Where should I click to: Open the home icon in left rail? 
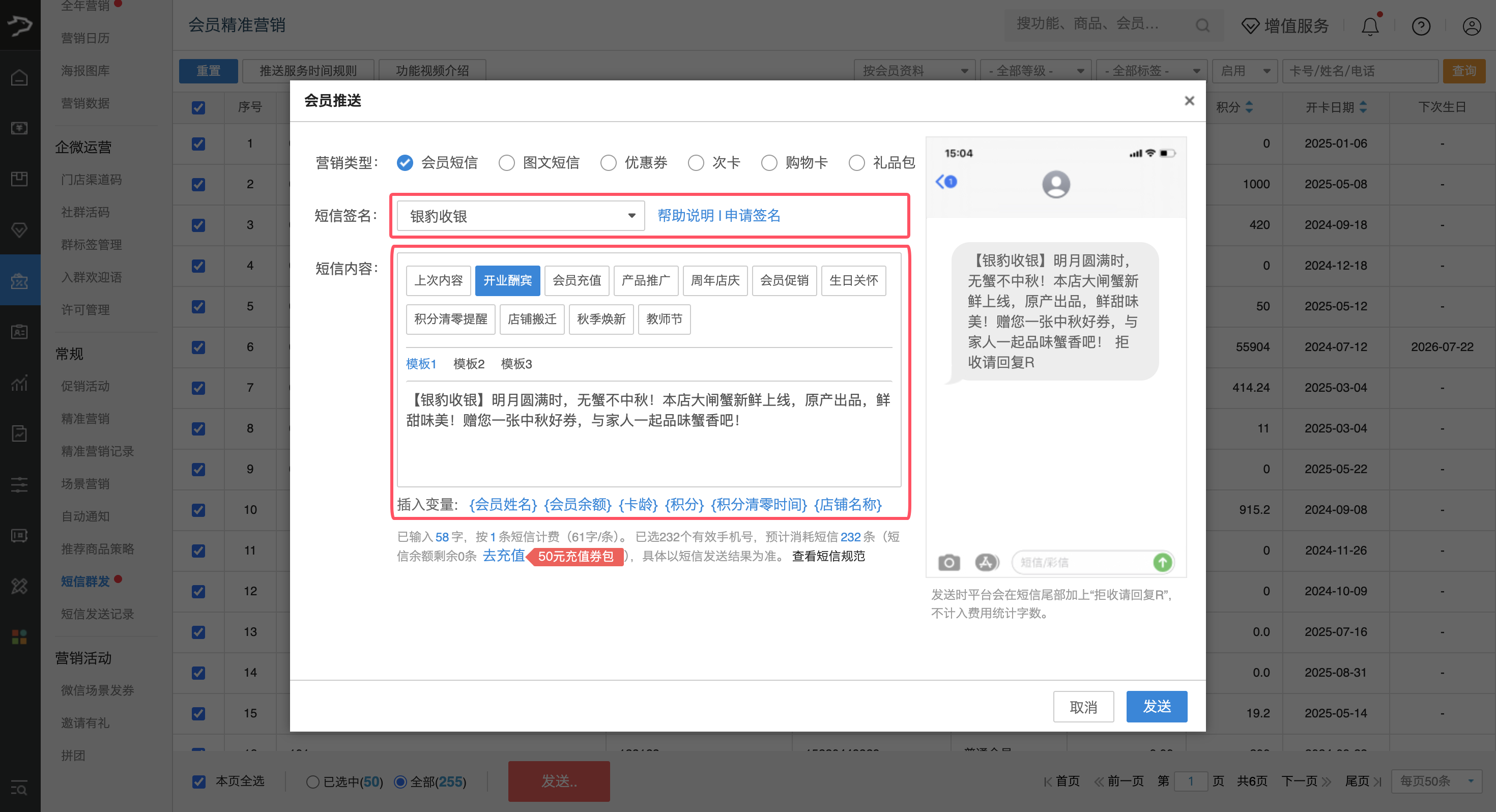coord(20,77)
